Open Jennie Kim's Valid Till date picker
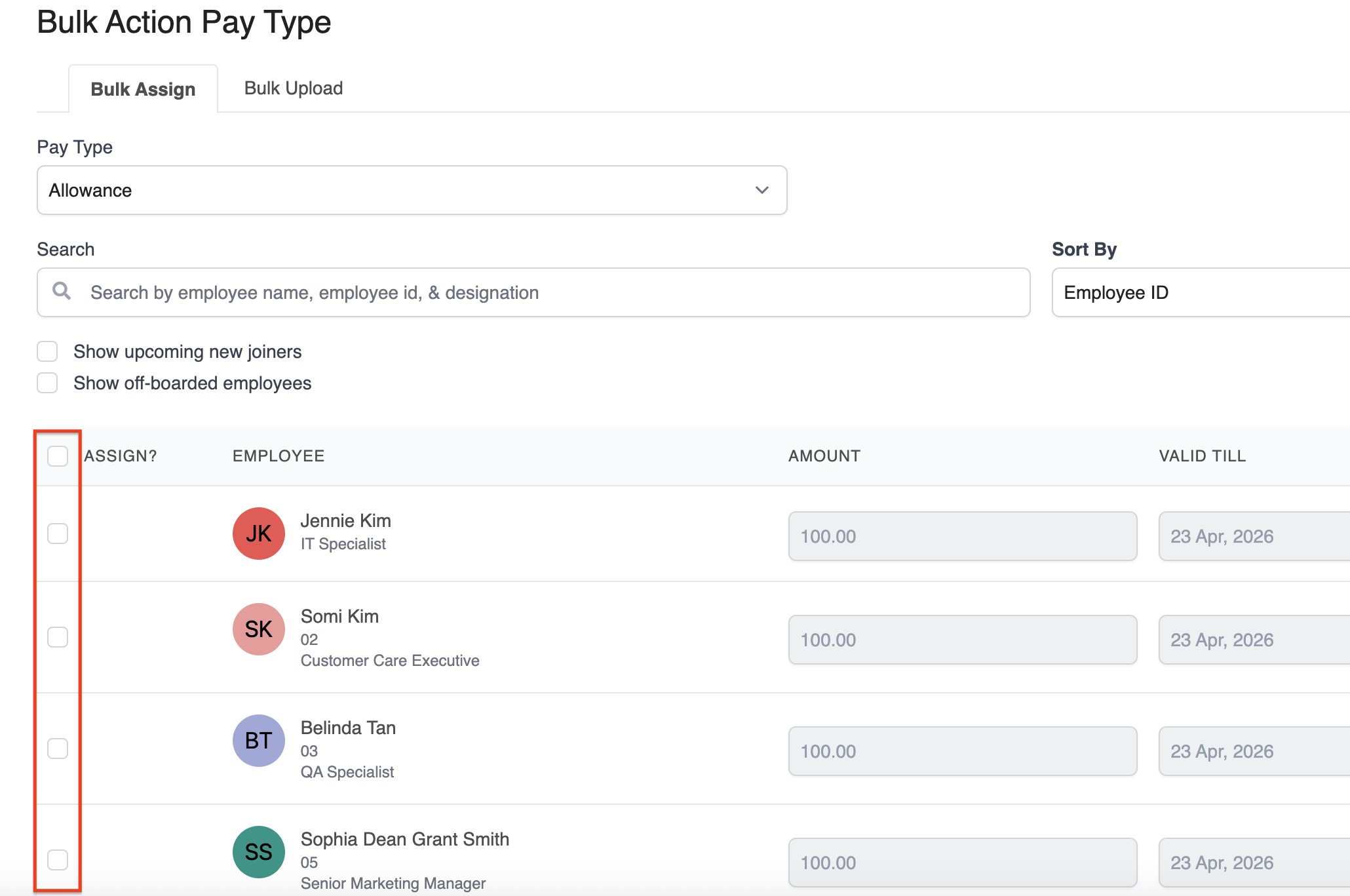Image resolution: width=1350 pixels, height=896 pixels. (1252, 536)
